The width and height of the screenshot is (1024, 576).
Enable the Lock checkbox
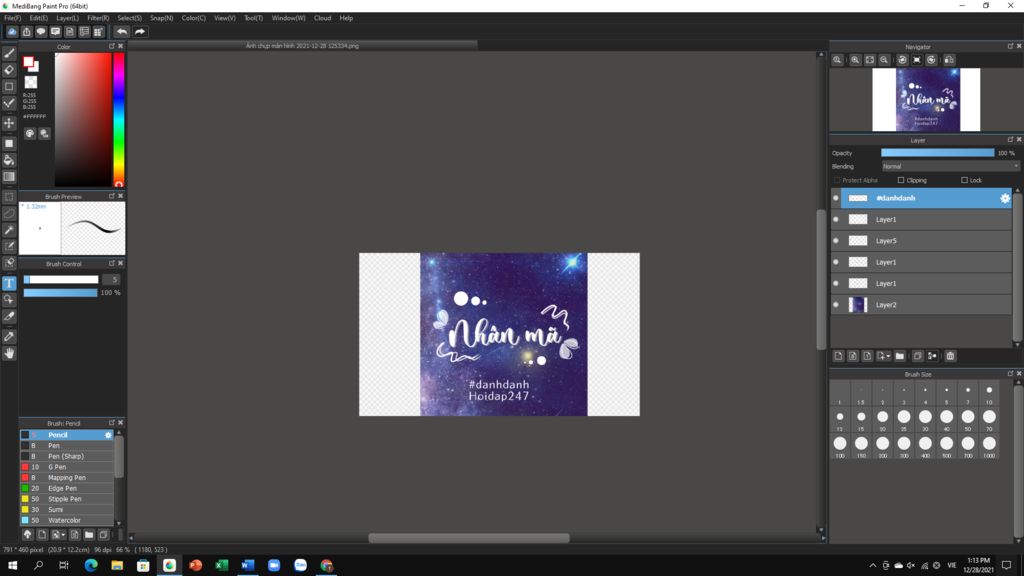pos(965,180)
